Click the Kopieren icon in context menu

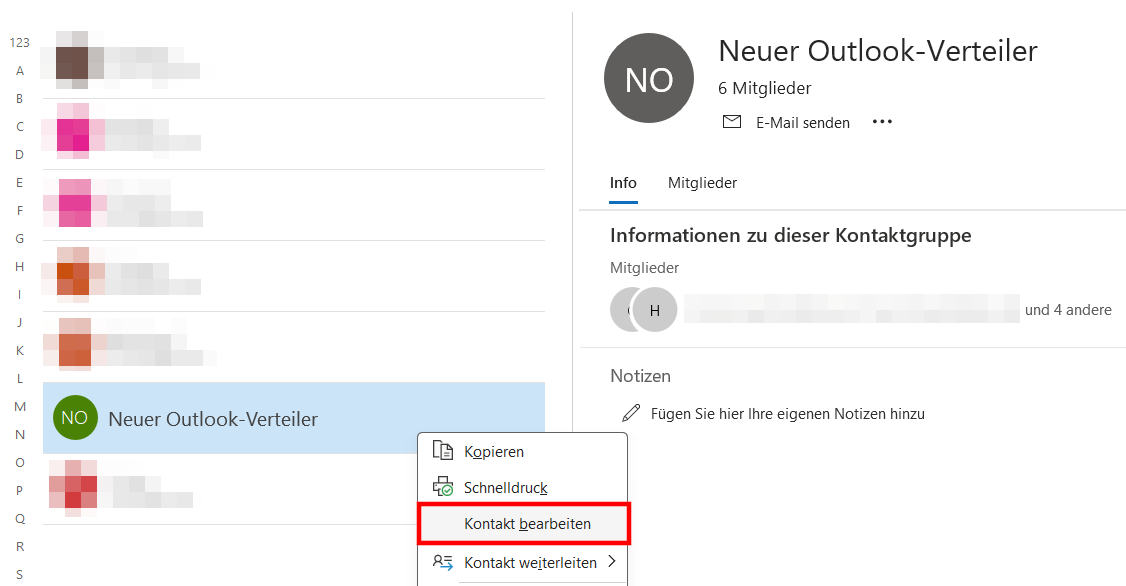pyautogui.click(x=442, y=451)
